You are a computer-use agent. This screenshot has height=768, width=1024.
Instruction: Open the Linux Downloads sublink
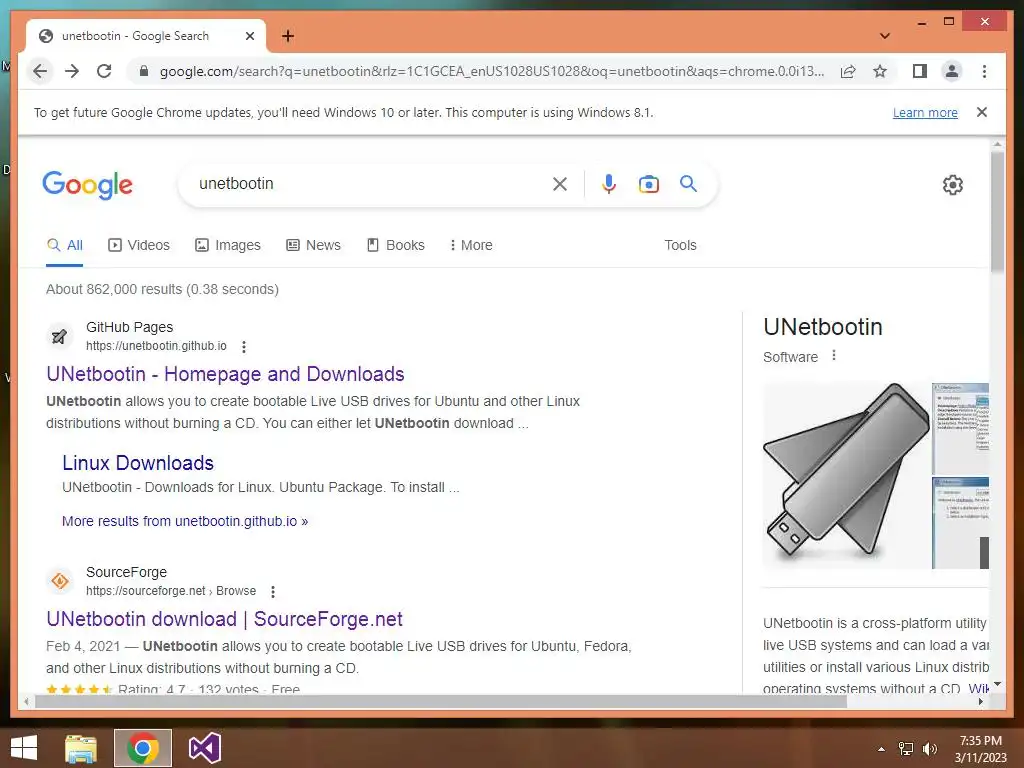[138, 463]
